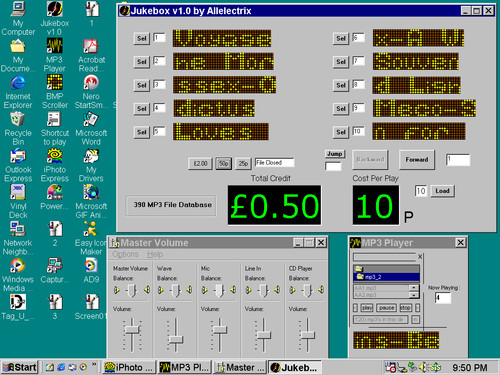Click the 25p credit button
The width and height of the screenshot is (500, 375).
pos(243,163)
